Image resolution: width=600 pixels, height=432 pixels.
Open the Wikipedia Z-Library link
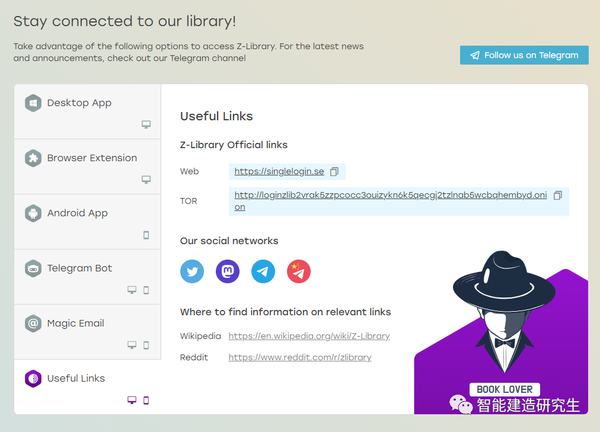coord(309,336)
